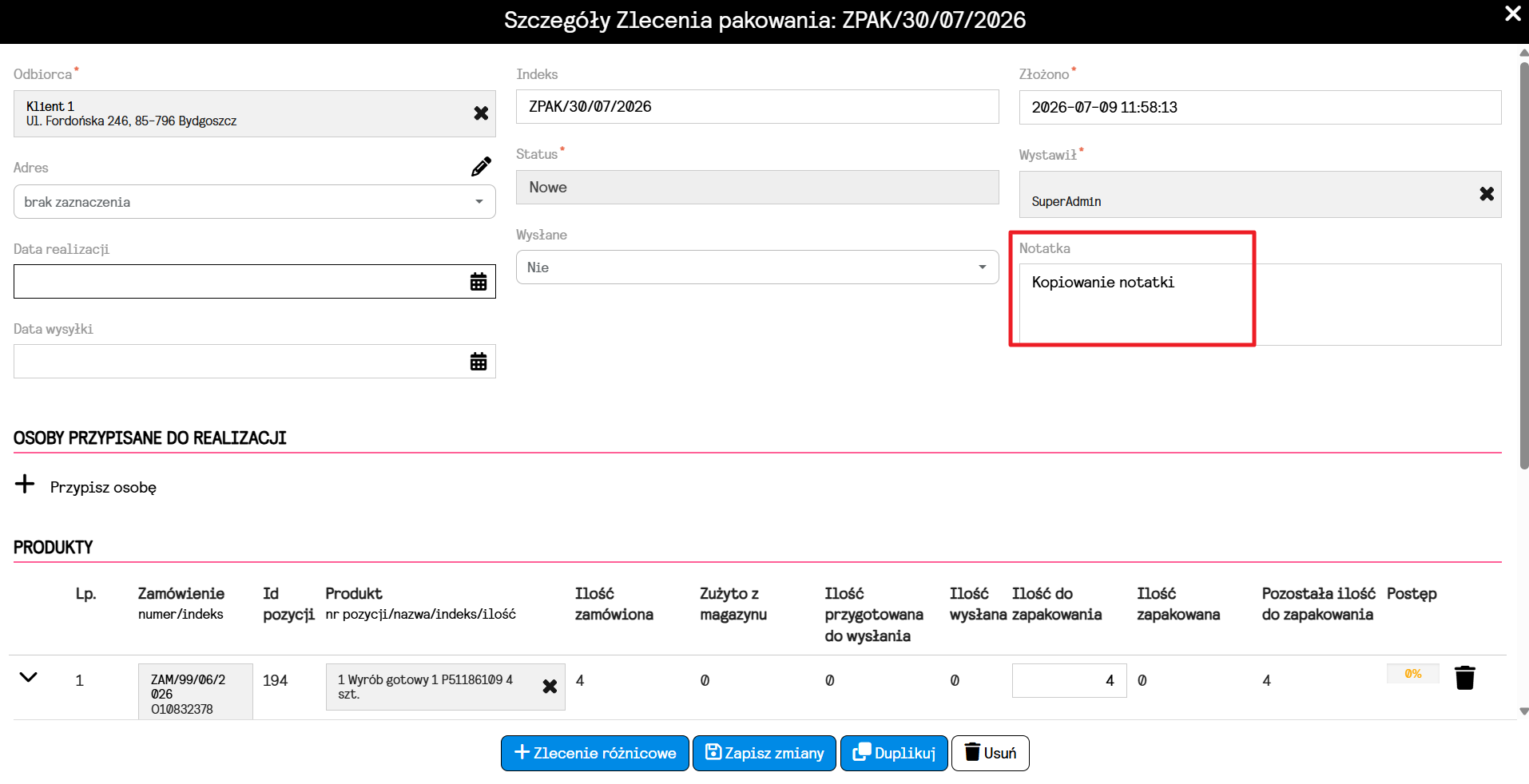
Task: Duplicate the order with Duplikuj
Action: click(x=894, y=753)
